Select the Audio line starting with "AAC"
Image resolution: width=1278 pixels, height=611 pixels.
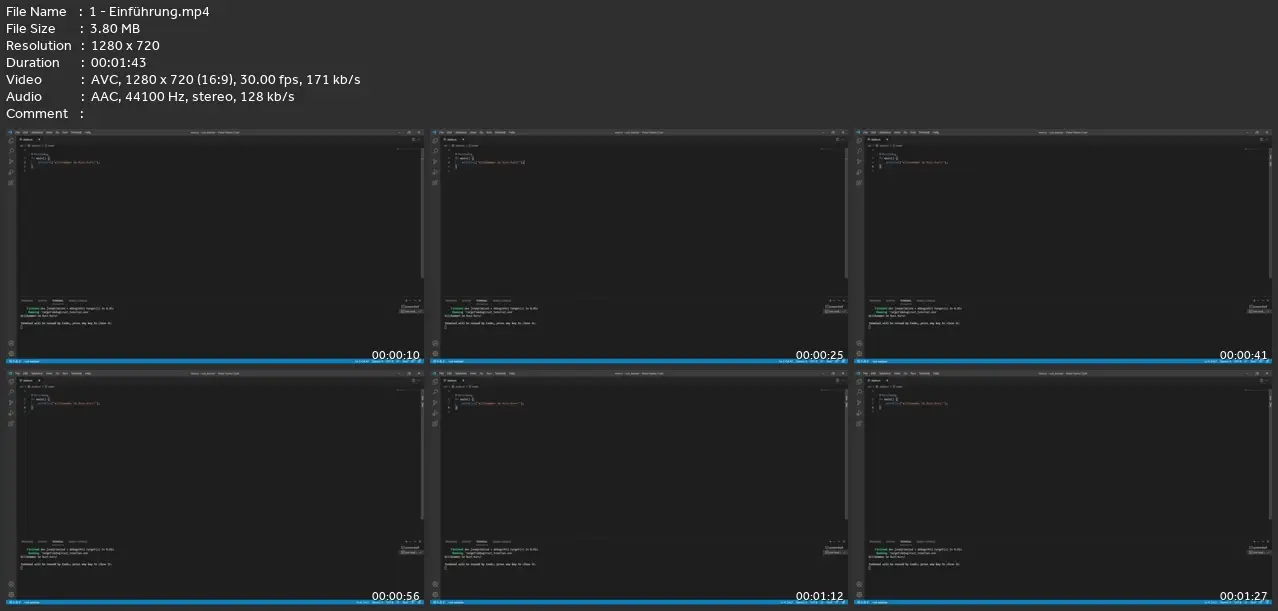pos(192,97)
